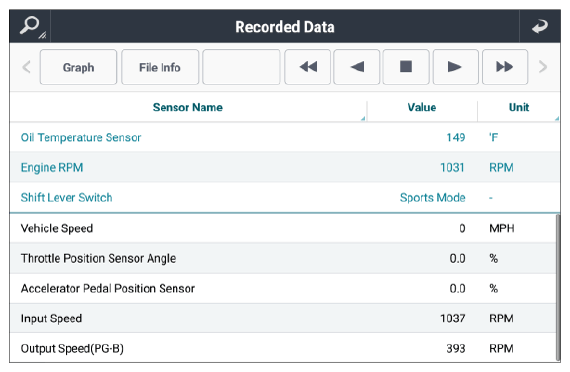
Task: Open the search magnifier icon
Action: pyautogui.click(x=30, y=26)
